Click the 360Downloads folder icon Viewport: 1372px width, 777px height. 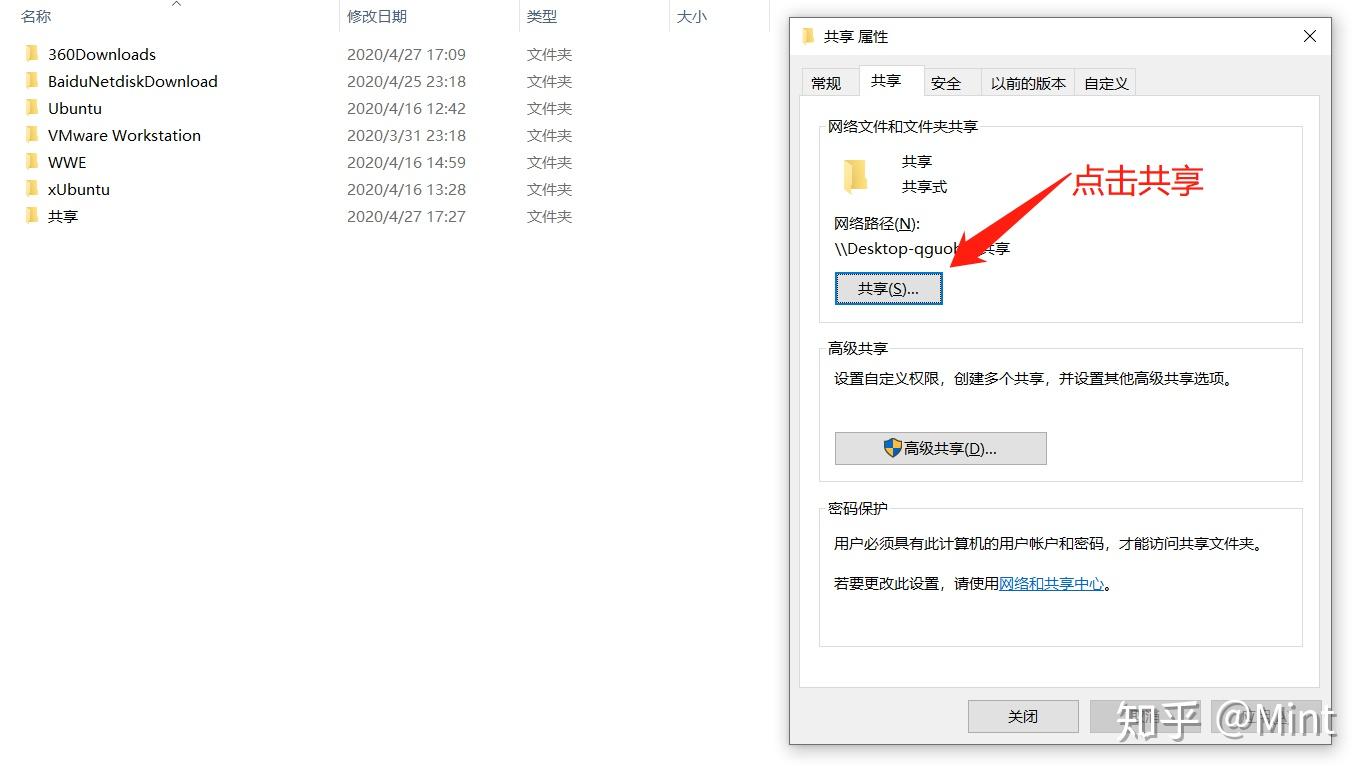(x=32, y=54)
